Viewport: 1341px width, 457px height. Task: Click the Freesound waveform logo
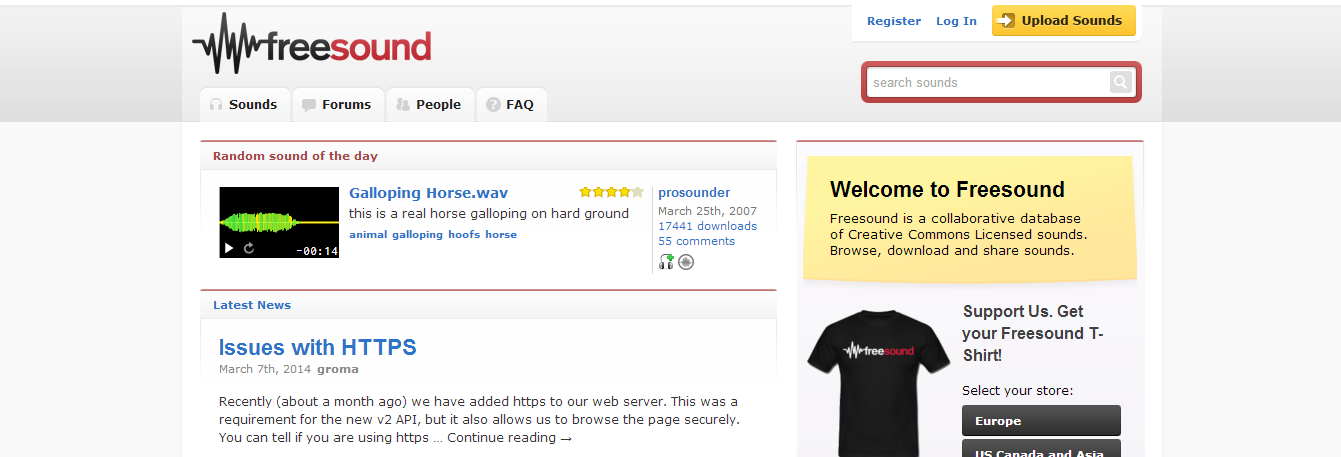coord(311,44)
